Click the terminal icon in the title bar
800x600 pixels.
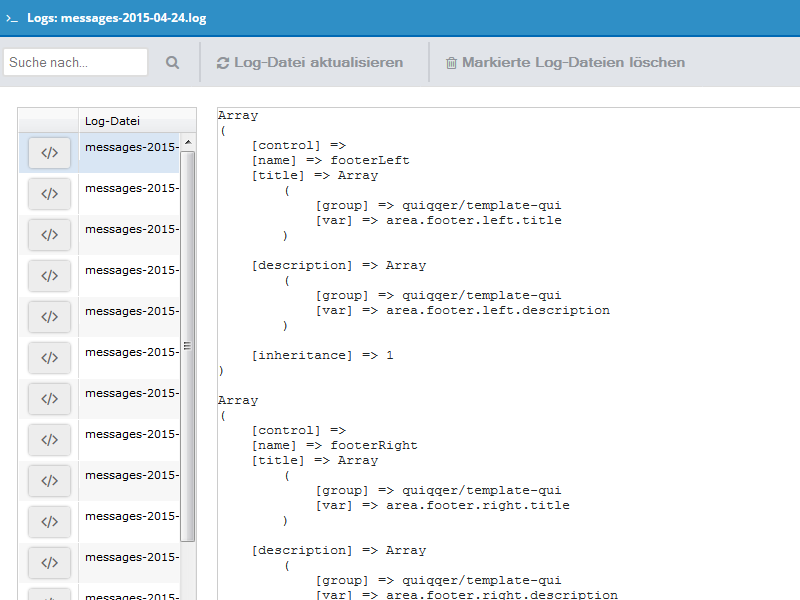(x=12, y=18)
